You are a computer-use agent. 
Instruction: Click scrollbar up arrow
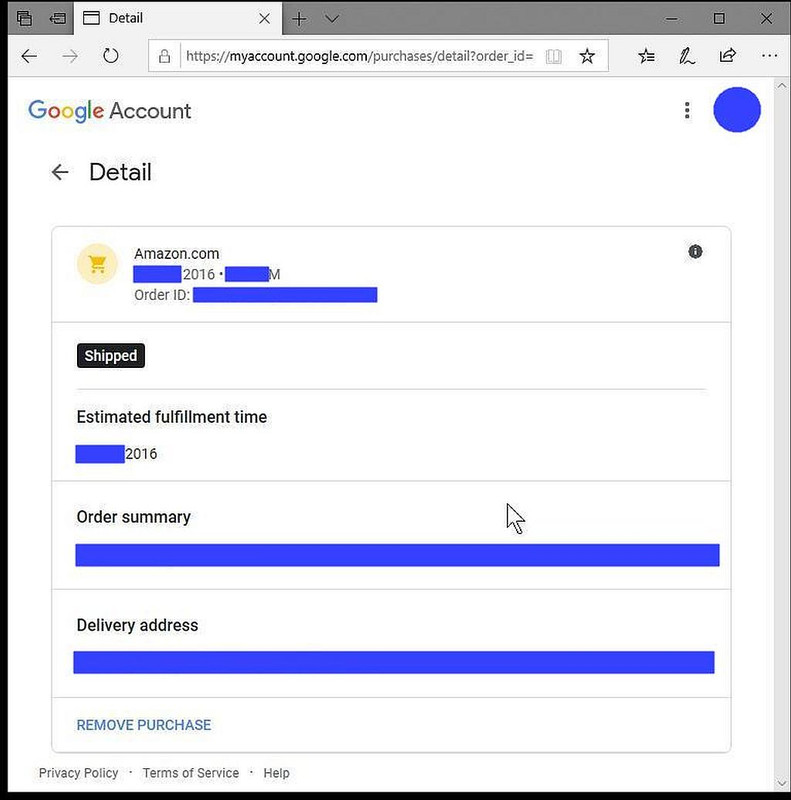tap(782, 86)
